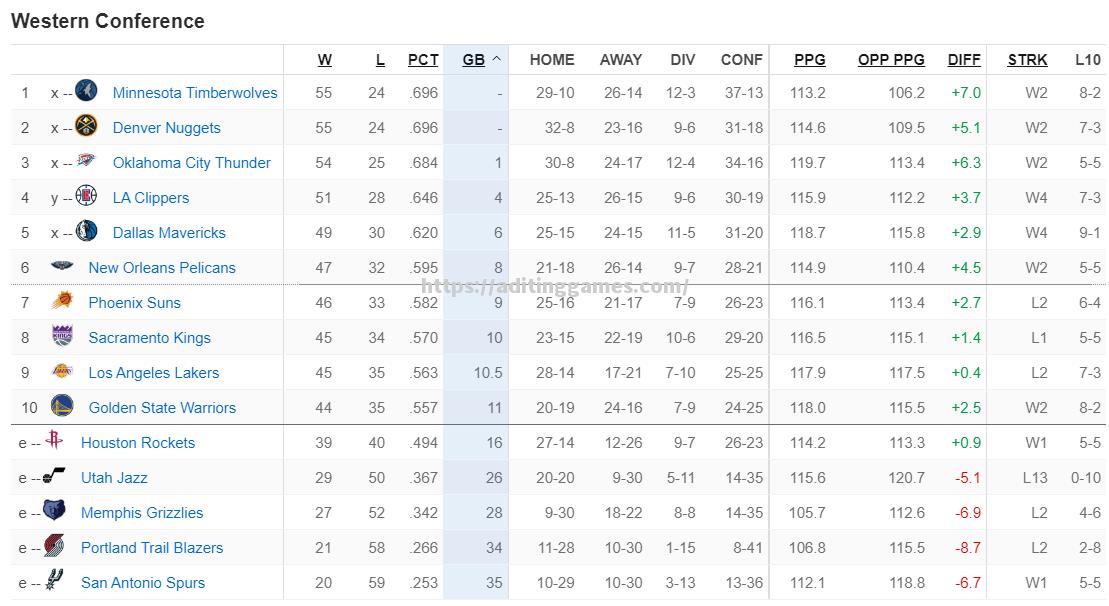Open the Sacramento Kings team page
This screenshot has height=606, width=1109.
coord(149,338)
